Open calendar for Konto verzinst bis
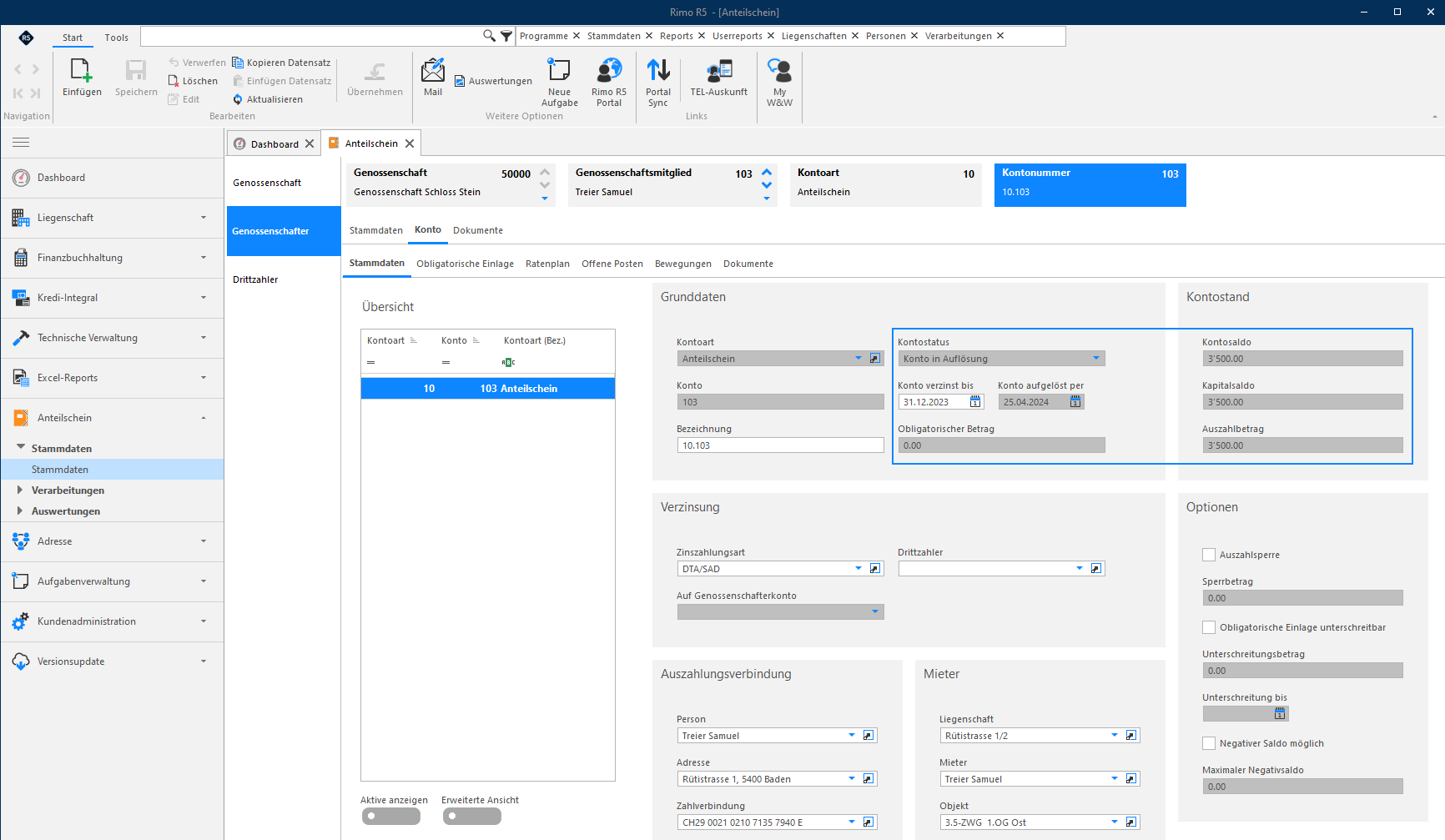 coord(975,402)
